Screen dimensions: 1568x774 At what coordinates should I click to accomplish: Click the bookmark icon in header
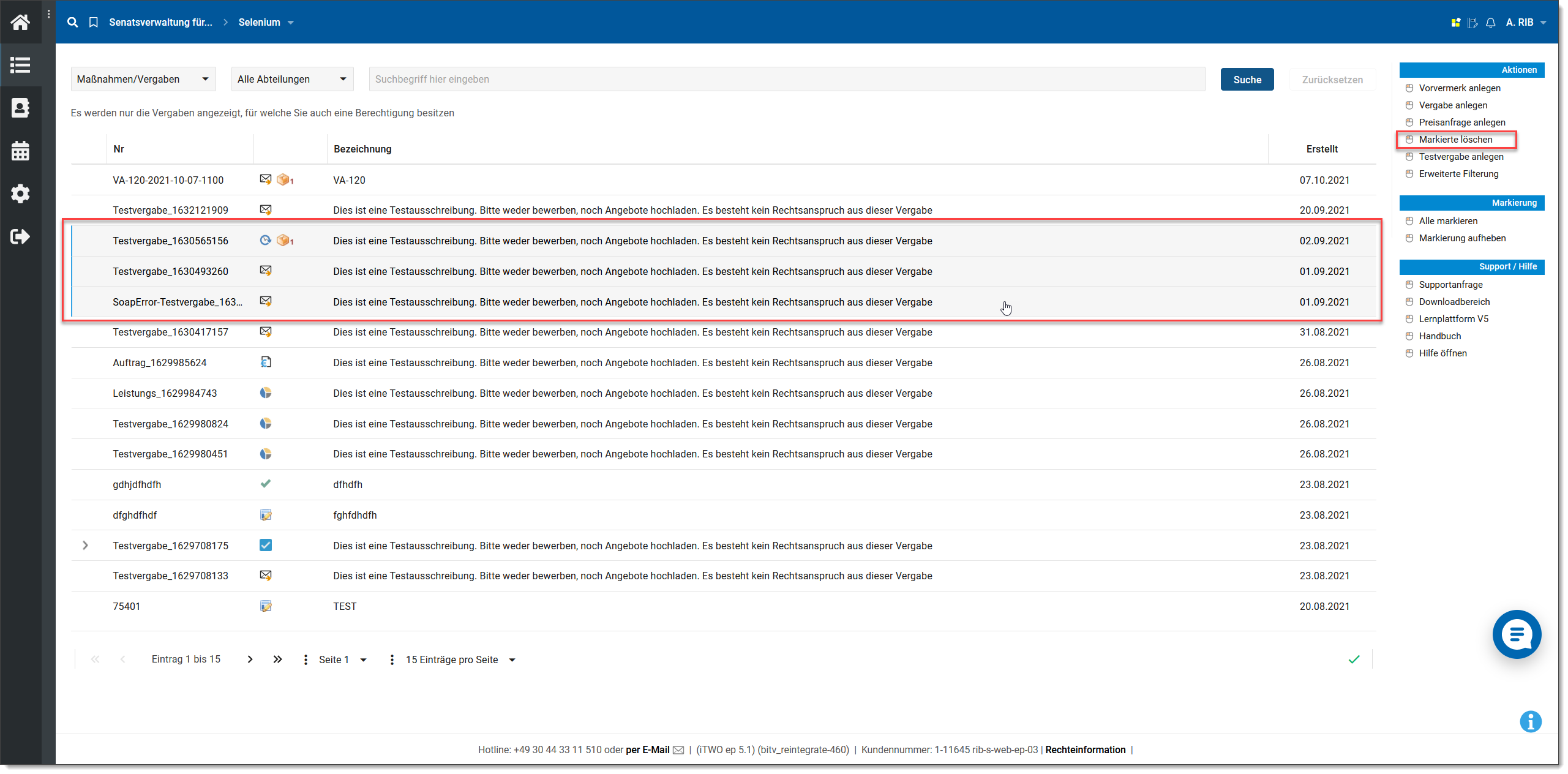click(x=94, y=22)
